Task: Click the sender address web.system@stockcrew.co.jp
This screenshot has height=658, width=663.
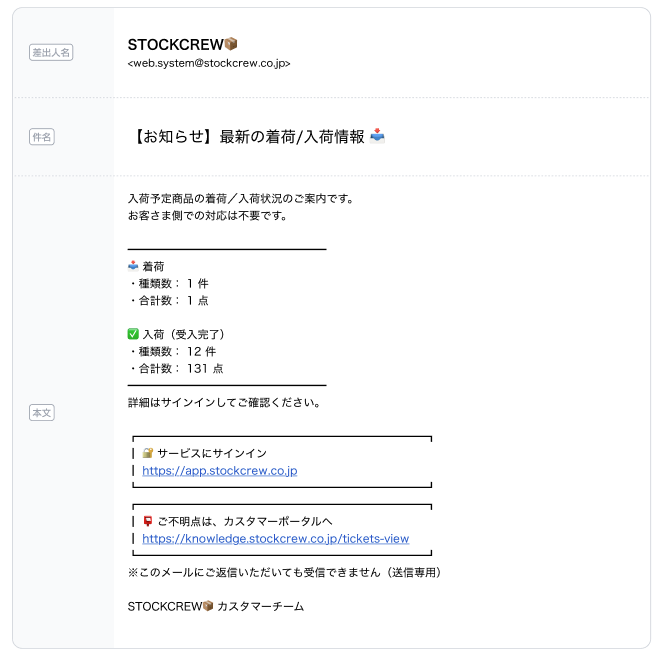Action: [x=209, y=63]
